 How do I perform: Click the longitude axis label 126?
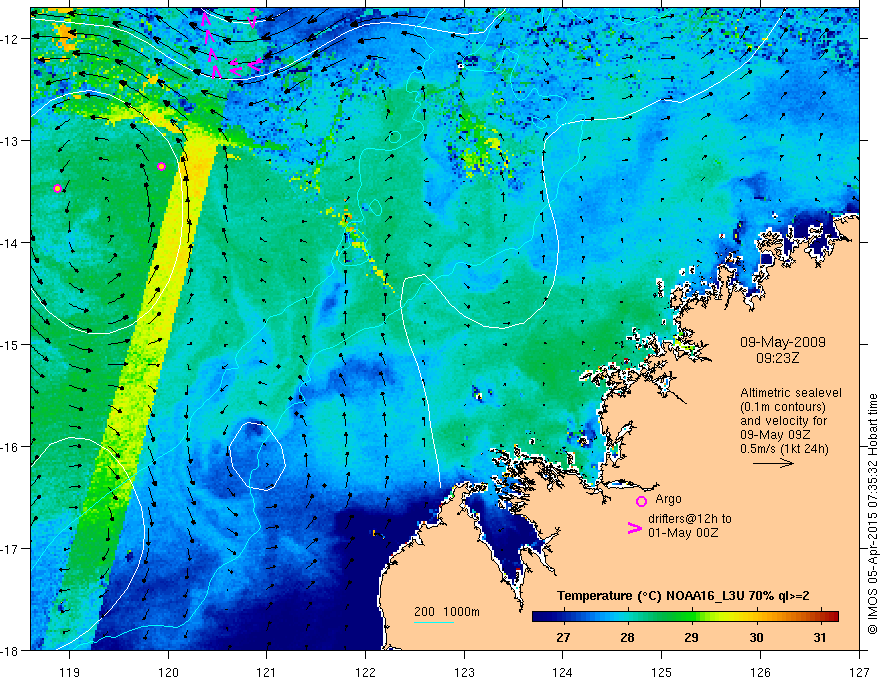760,672
